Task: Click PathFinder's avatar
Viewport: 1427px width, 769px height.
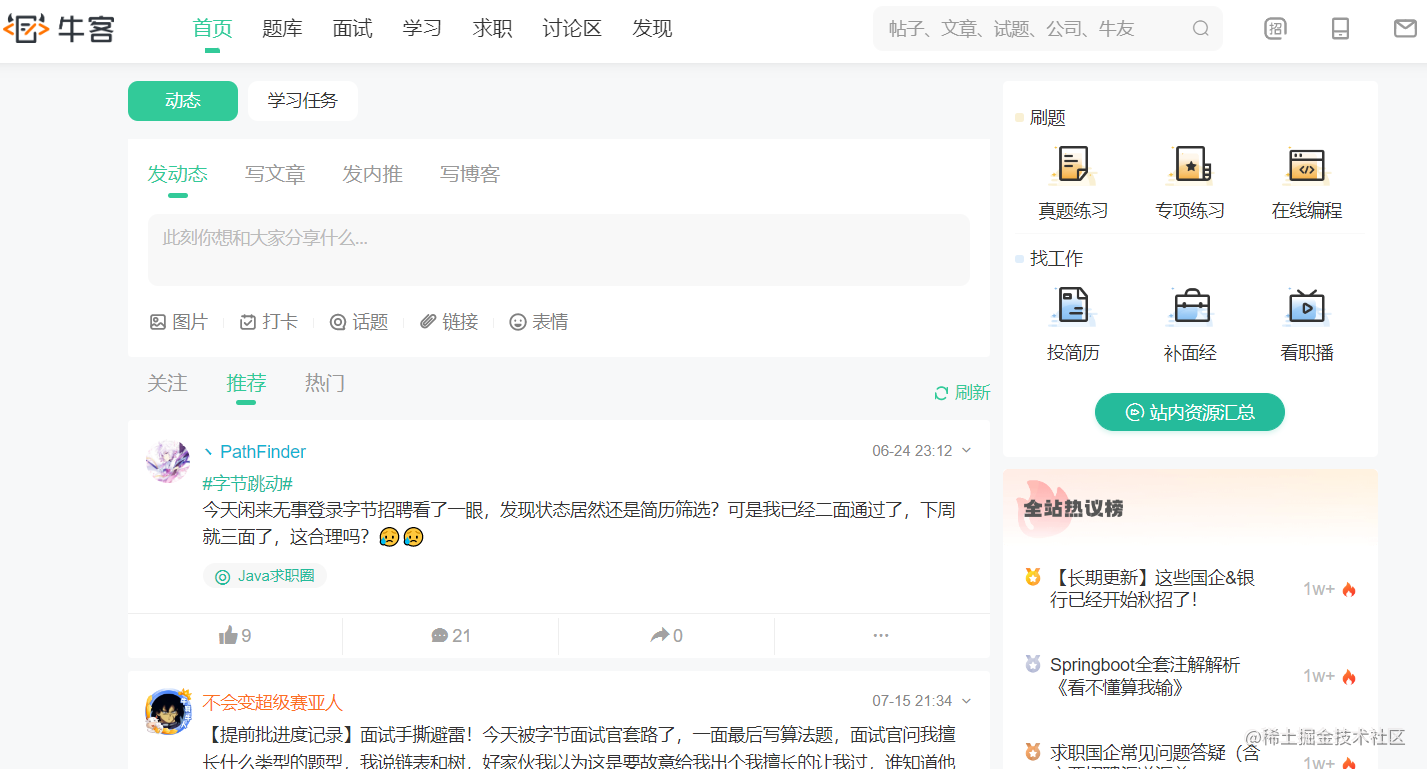Action: (x=168, y=461)
